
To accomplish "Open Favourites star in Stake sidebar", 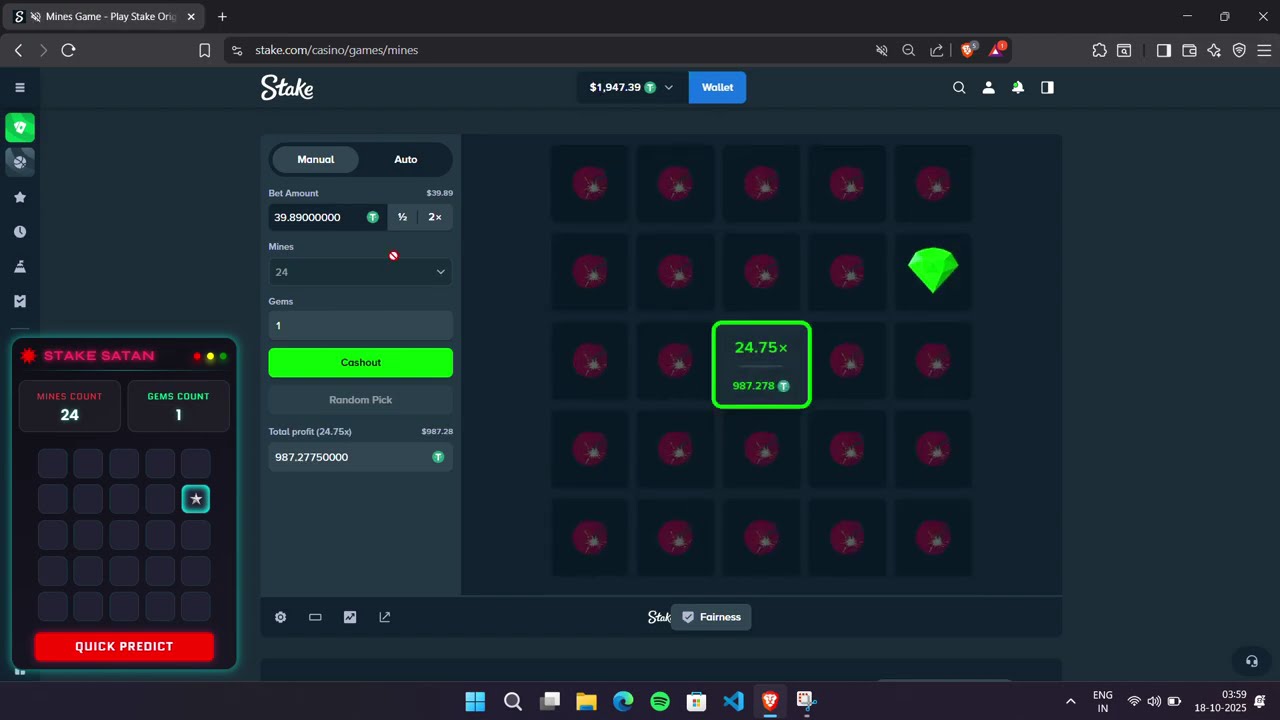I will pyautogui.click(x=19, y=197).
